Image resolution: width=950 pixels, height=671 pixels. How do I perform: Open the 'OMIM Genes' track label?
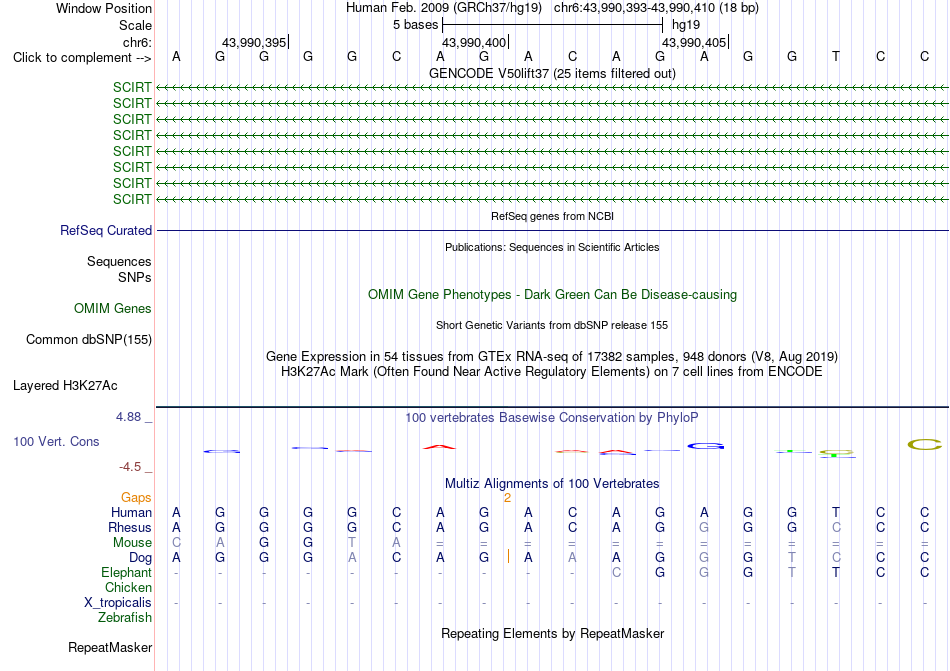coord(113,308)
